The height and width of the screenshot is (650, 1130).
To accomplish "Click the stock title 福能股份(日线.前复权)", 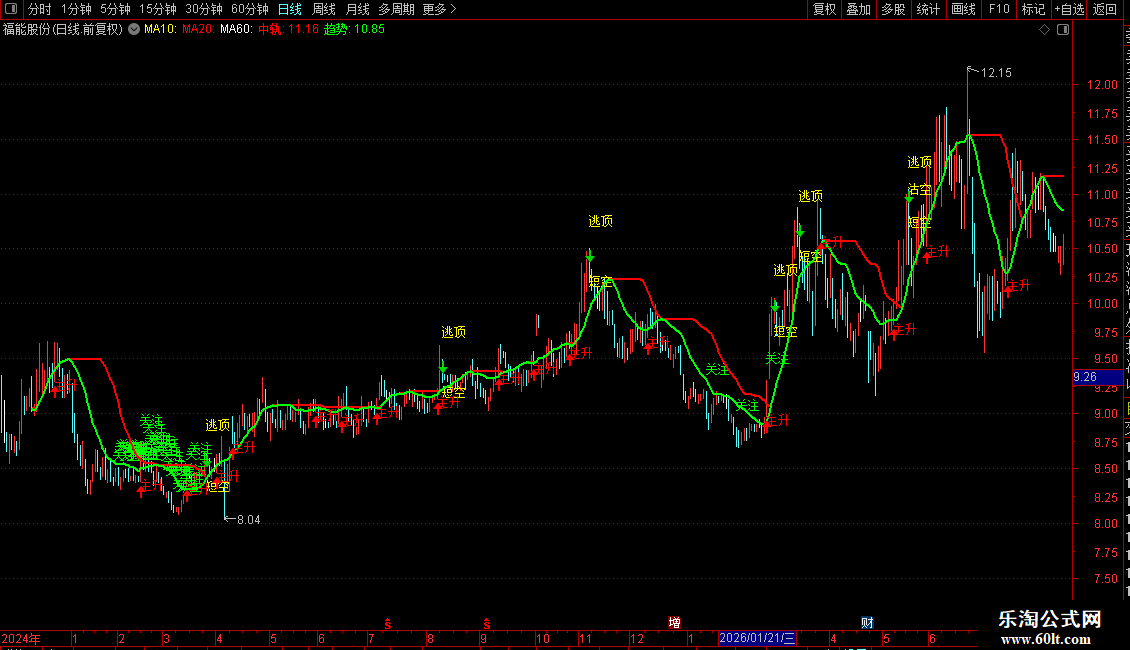I will (x=63, y=30).
